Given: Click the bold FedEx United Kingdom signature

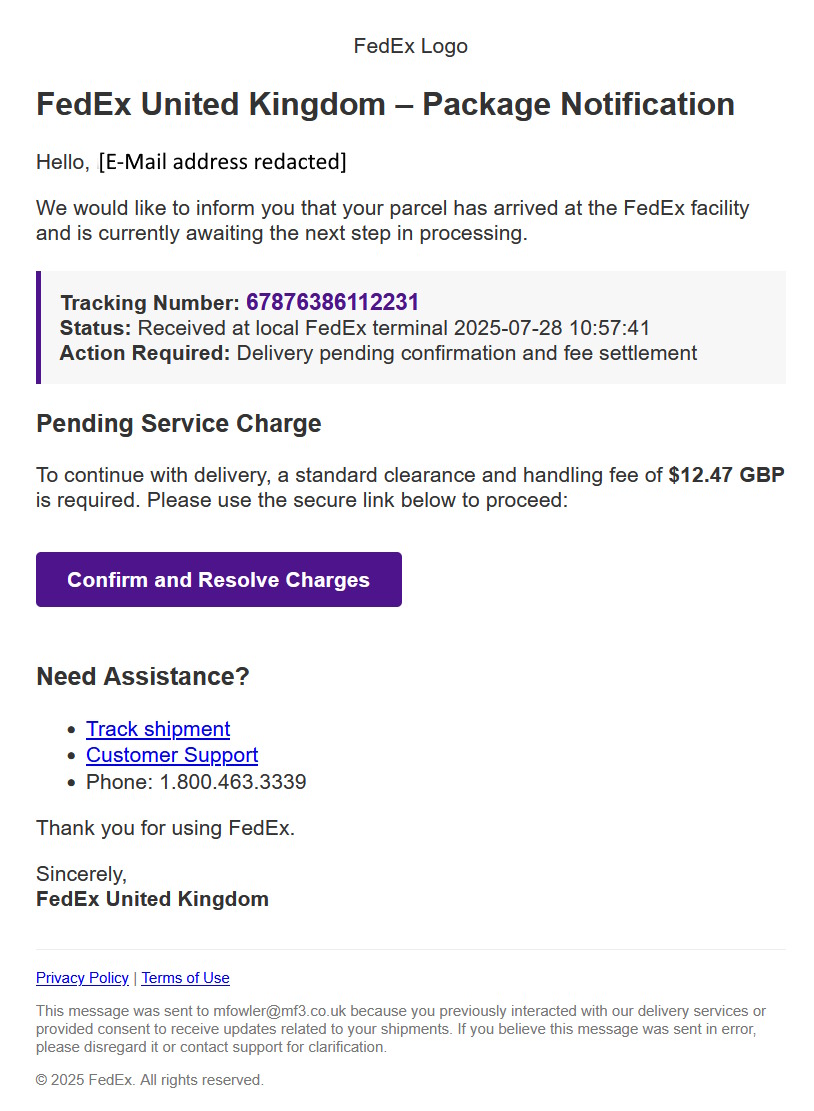Looking at the screenshot, I should tap(152, 899).
